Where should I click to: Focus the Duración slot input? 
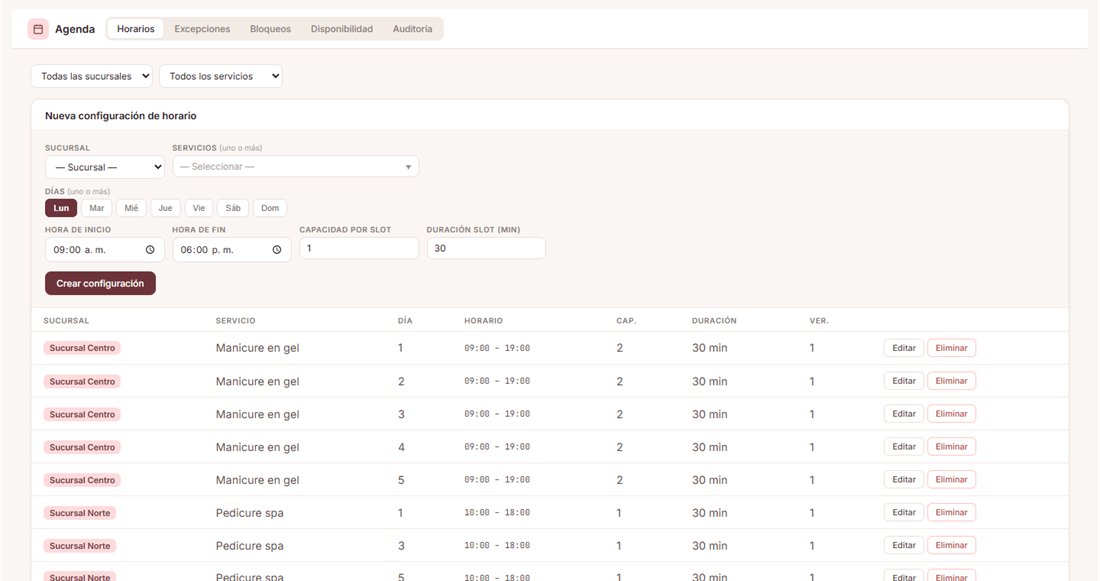tap(486, 248)
